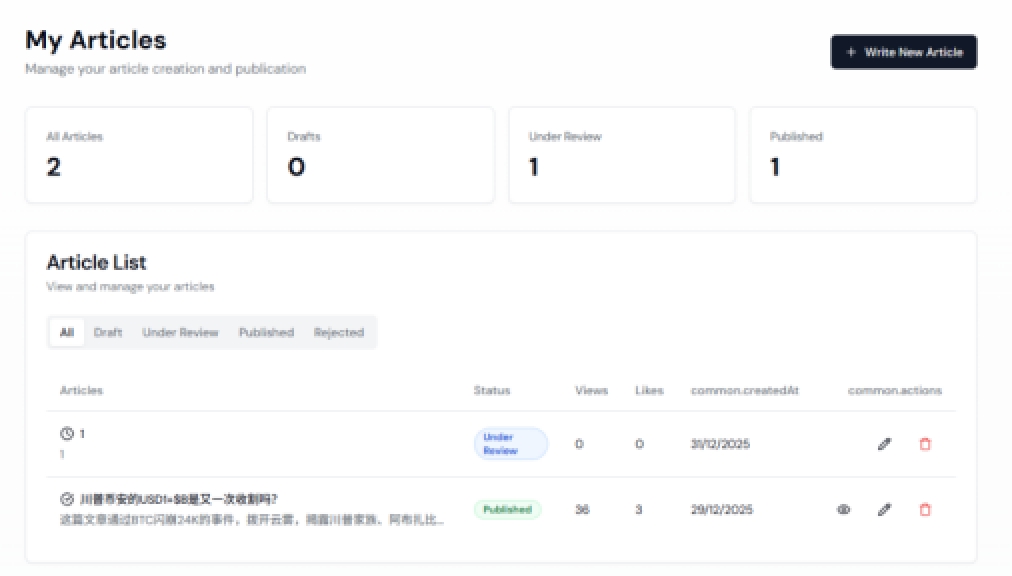Click the Published status badge
The image size is (1012, 576).
click(507, 509)
